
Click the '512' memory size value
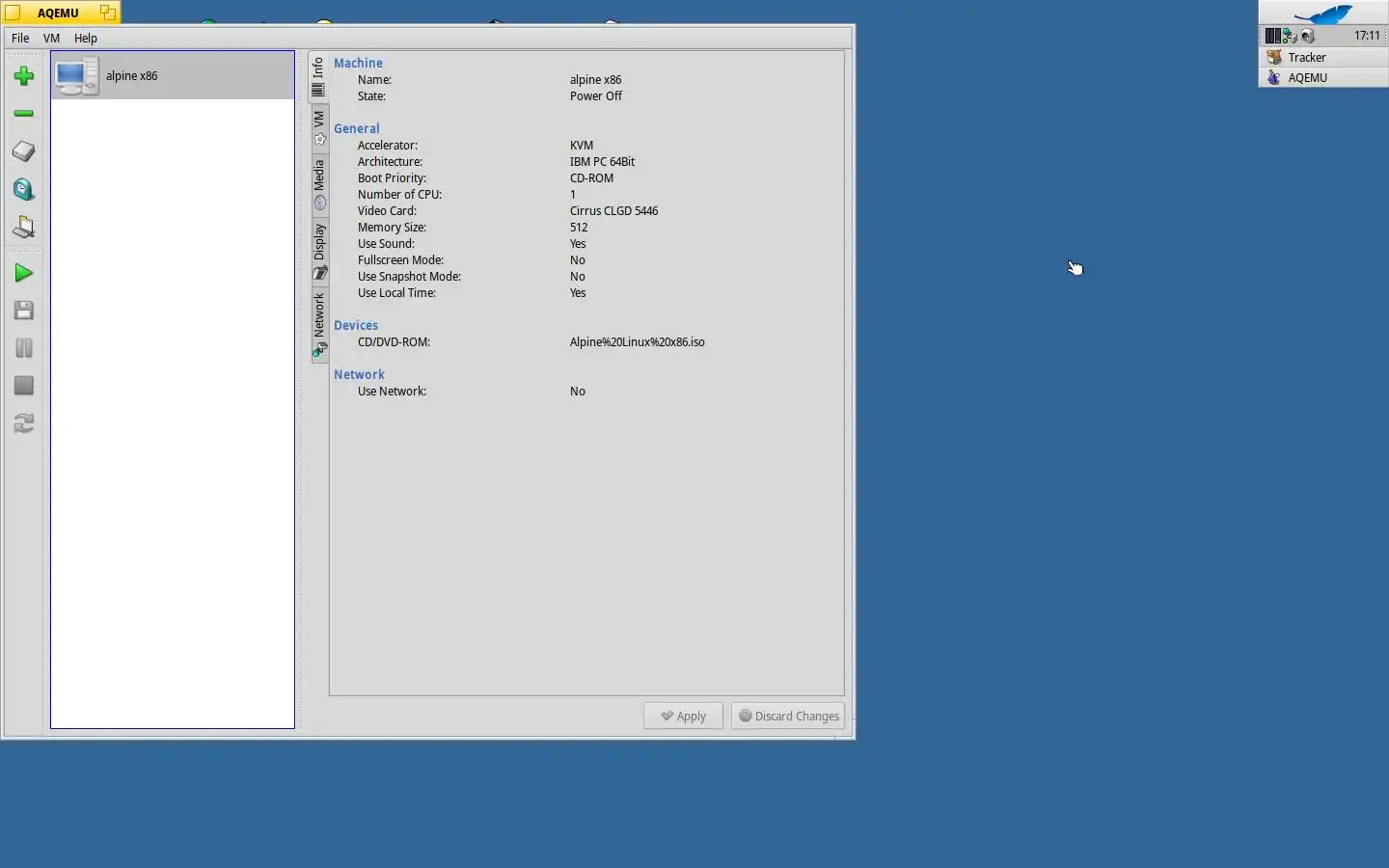(579, 228)
